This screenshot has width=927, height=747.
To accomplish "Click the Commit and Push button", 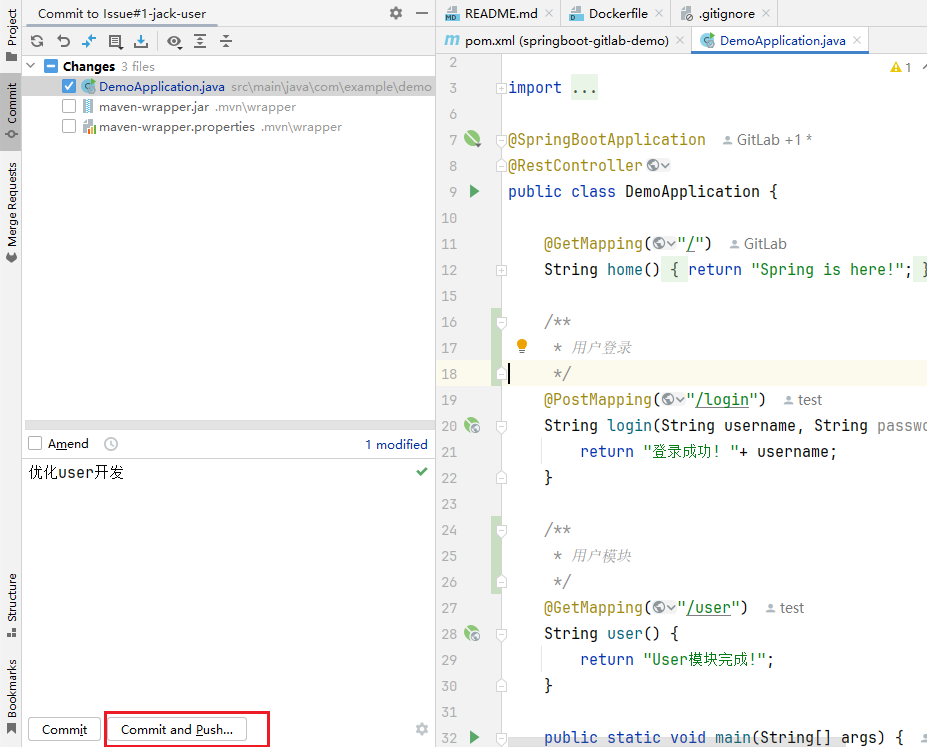I will pos(177,729).
